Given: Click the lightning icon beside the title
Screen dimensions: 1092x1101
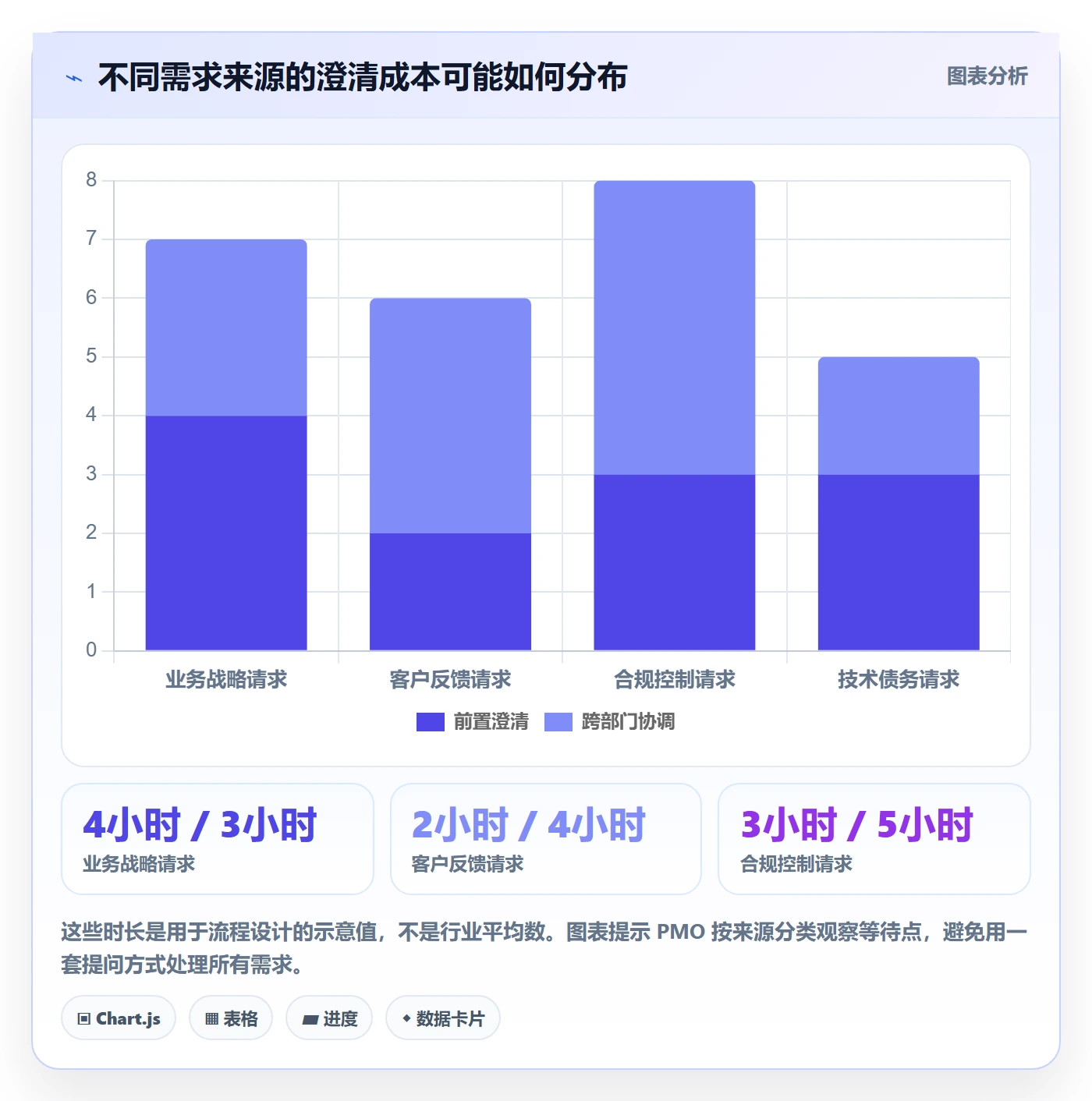Looking at the screenshot, I should (x=74, y=78).
